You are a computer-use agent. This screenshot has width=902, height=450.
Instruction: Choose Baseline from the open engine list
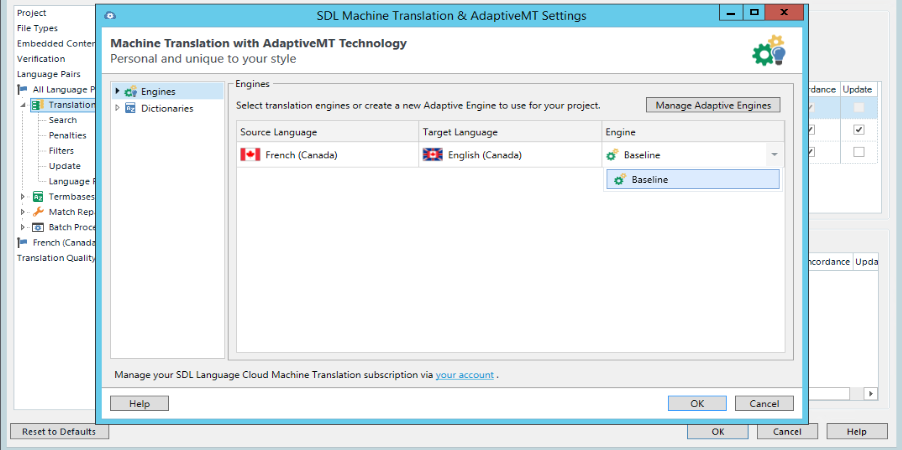pyautogui.click(x=692, y=179)
